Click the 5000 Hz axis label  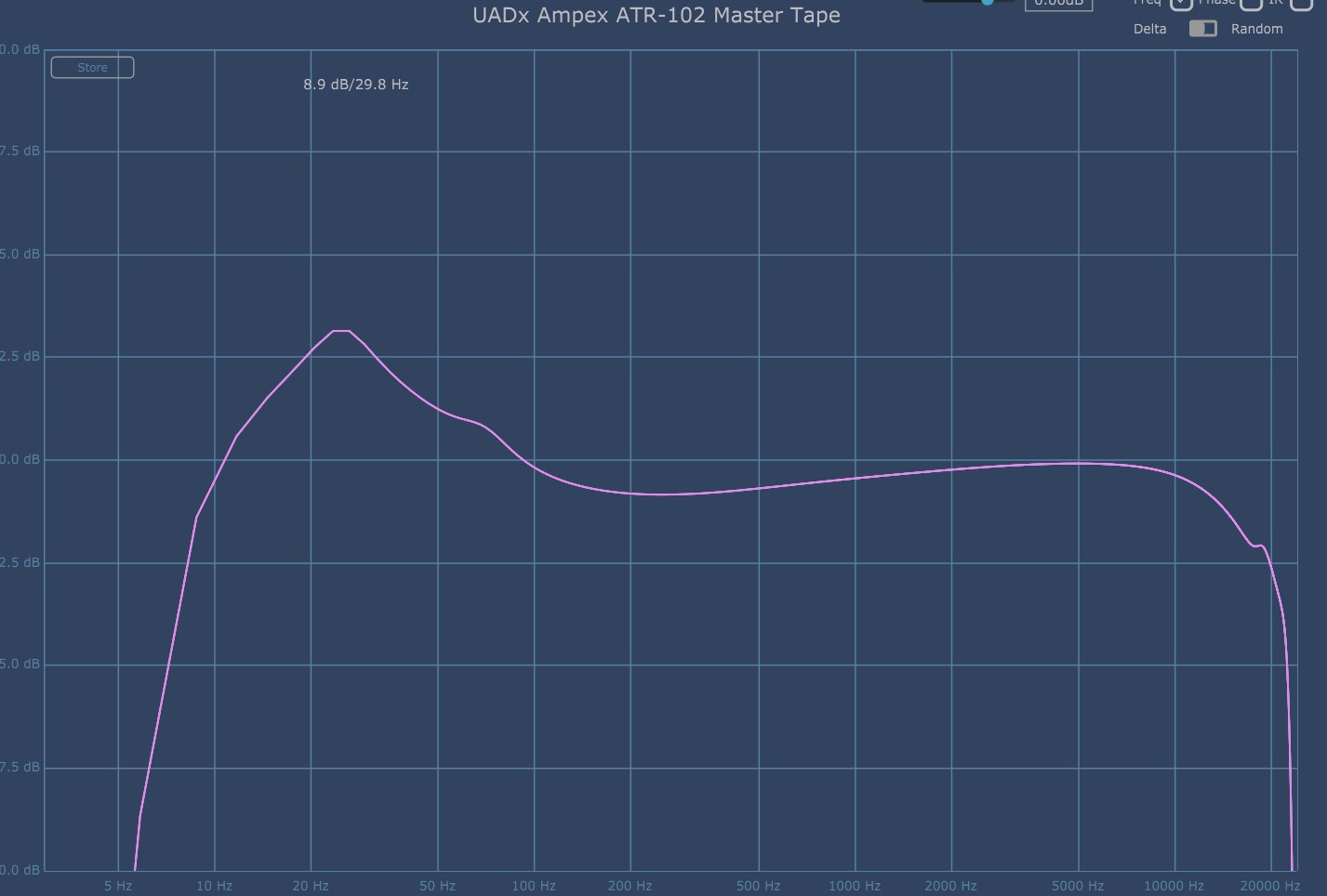[x=1078, y=886]
